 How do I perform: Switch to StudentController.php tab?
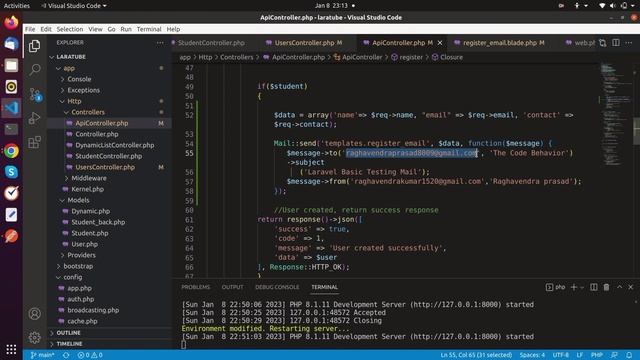(x=211, y=42)
